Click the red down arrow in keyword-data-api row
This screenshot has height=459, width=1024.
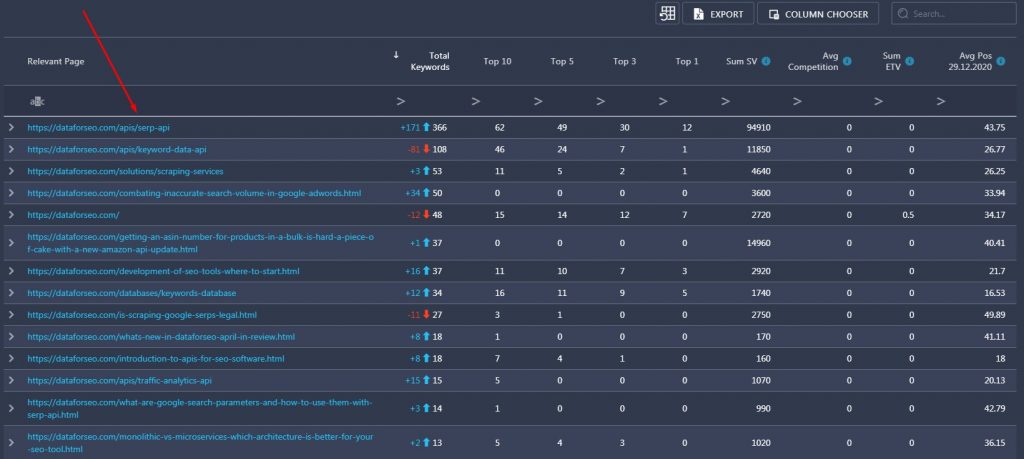[426, 150]
